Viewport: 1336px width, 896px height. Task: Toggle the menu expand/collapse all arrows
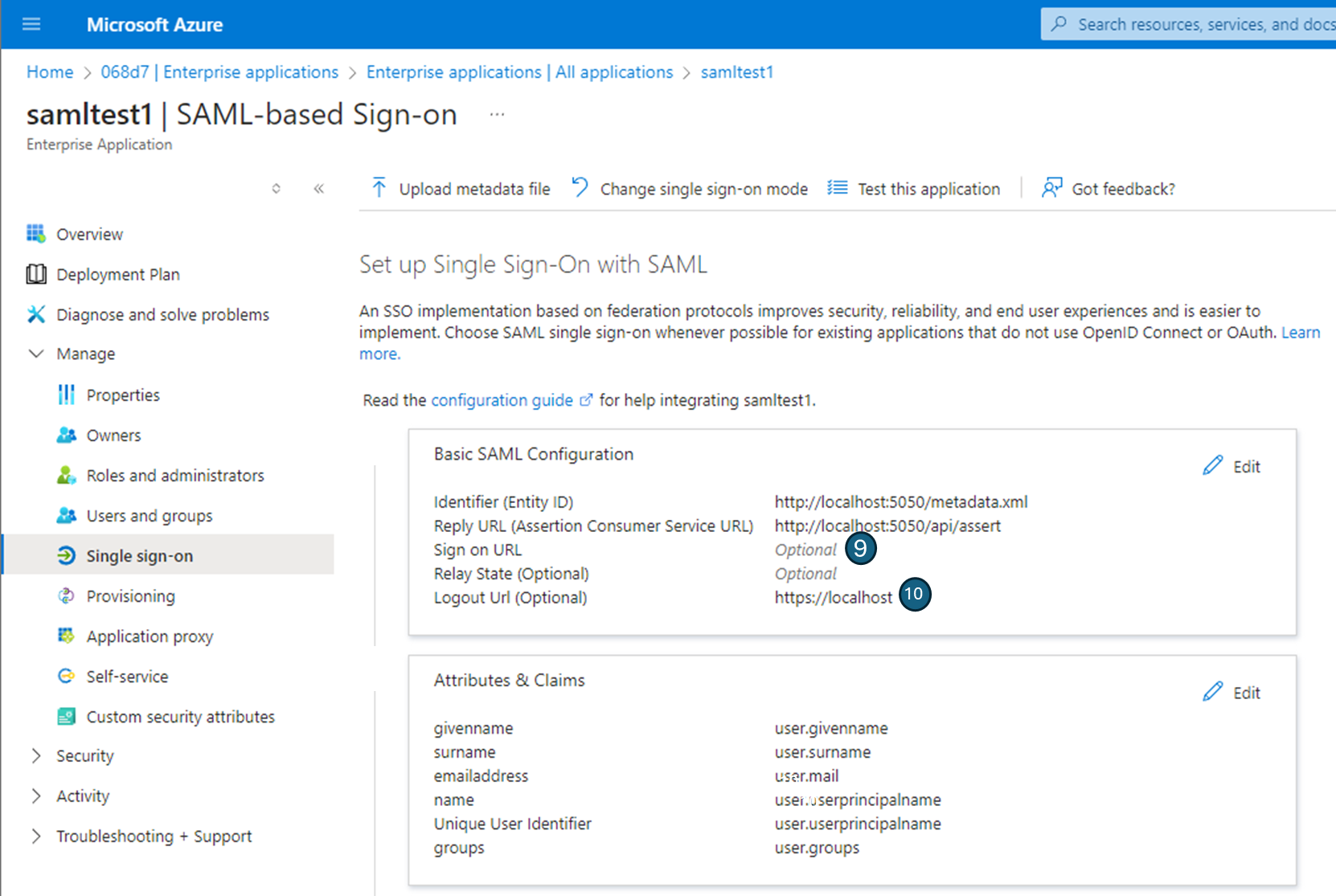pos(277,189)
